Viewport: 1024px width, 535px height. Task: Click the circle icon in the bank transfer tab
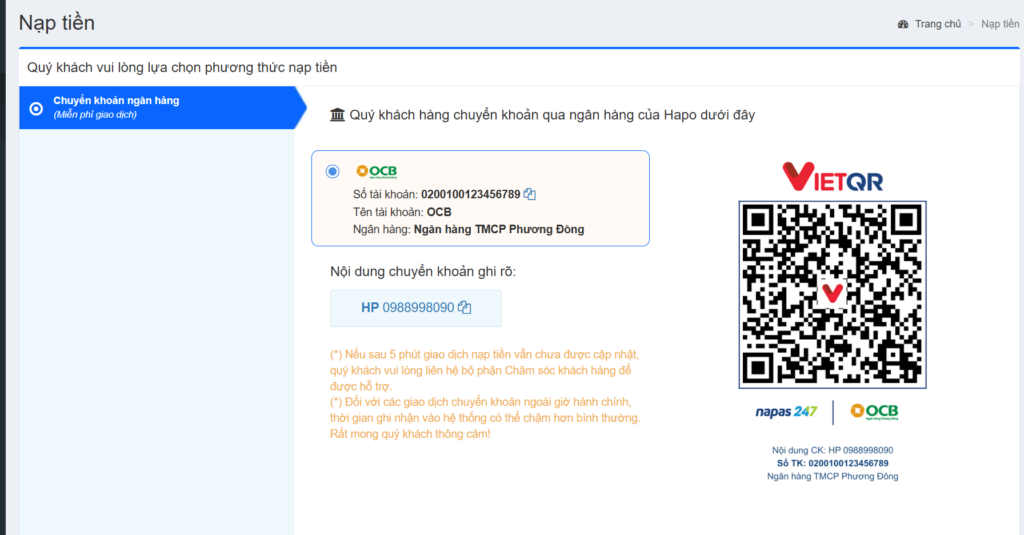(37, 108)
